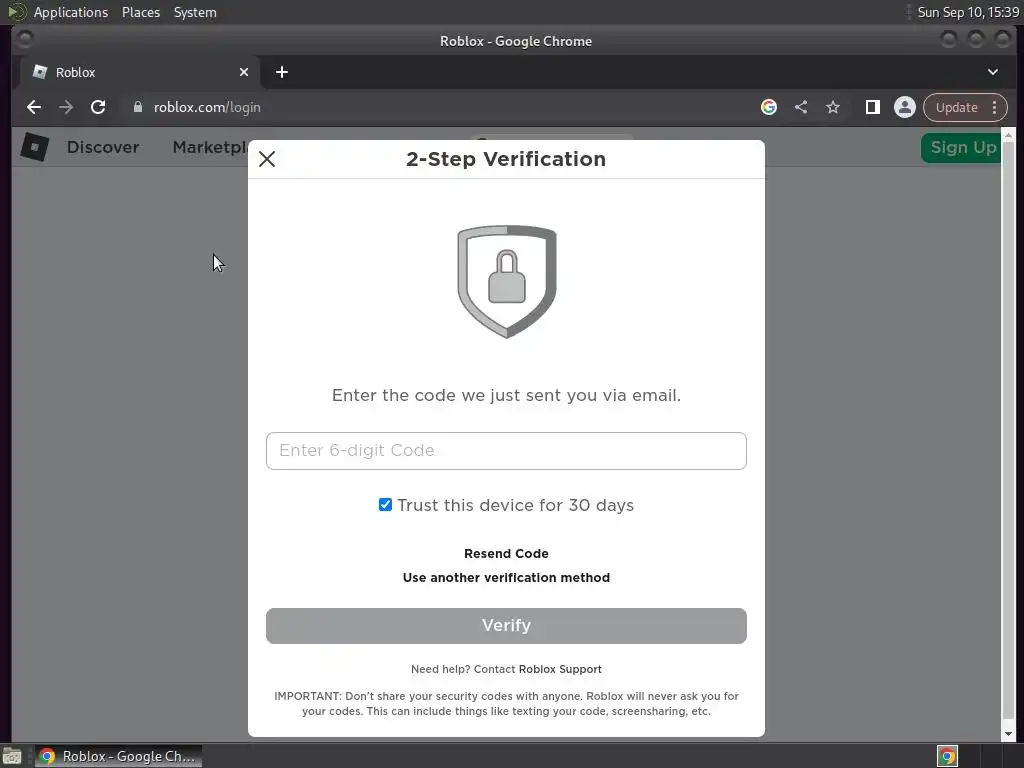Click the browser forward arrow
This screenshot has width=1024, height=768.
point(66,107)
